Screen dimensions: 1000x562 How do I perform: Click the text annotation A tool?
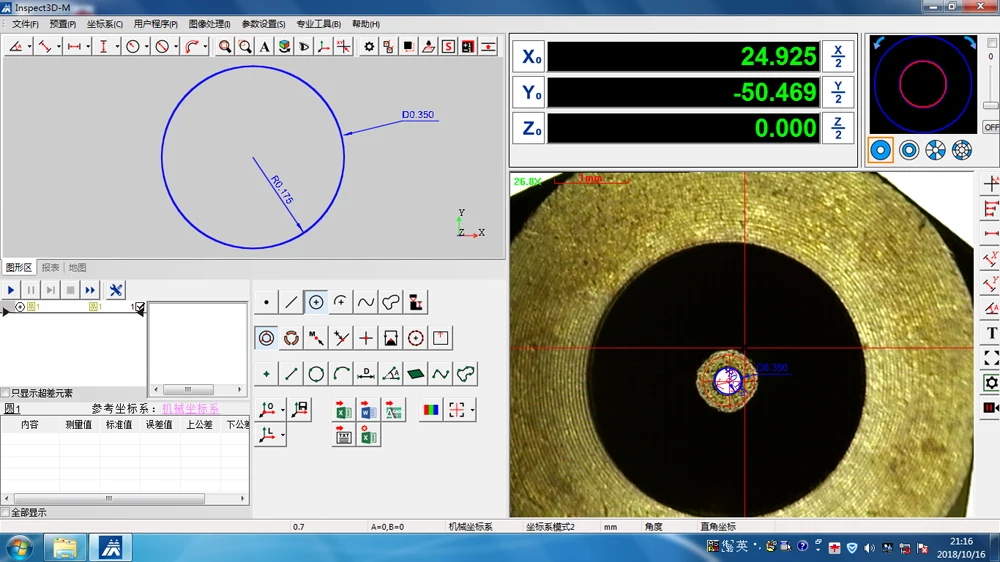264,47
